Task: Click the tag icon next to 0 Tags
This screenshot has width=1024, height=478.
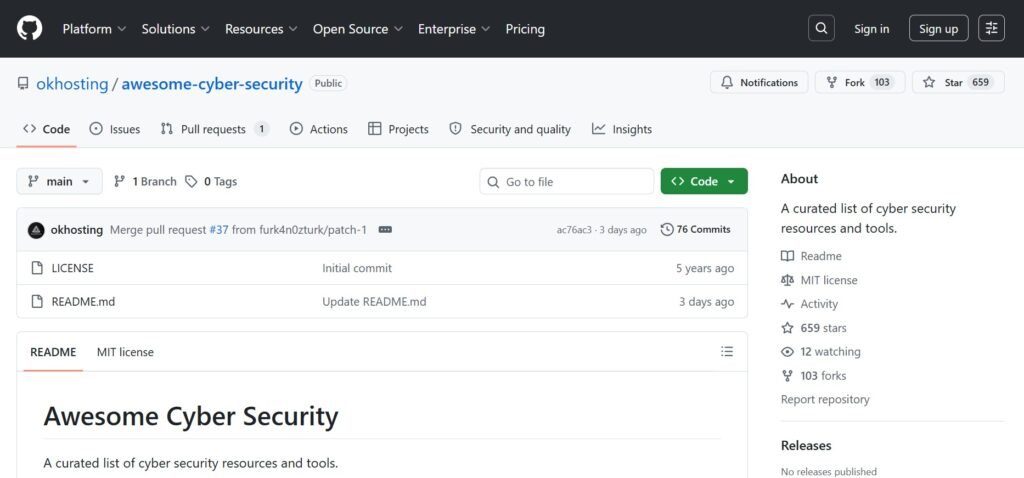Action: pyautogui.click(x=191, y=182)
